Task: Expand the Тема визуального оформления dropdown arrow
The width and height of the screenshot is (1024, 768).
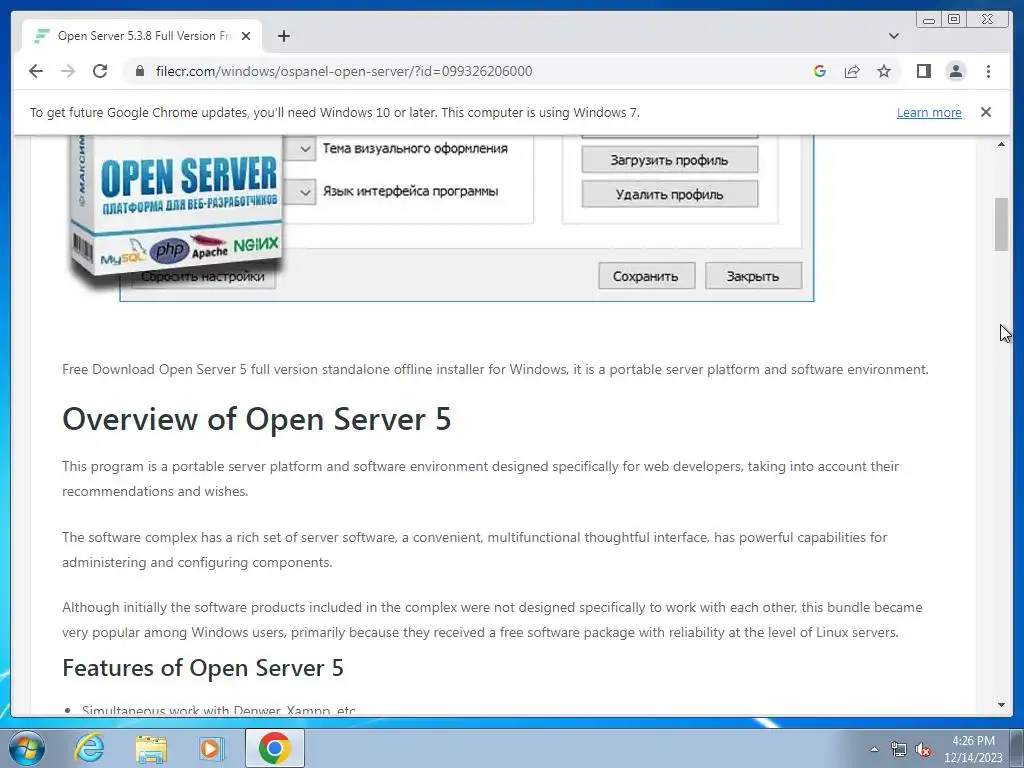Action: point(304,149)
